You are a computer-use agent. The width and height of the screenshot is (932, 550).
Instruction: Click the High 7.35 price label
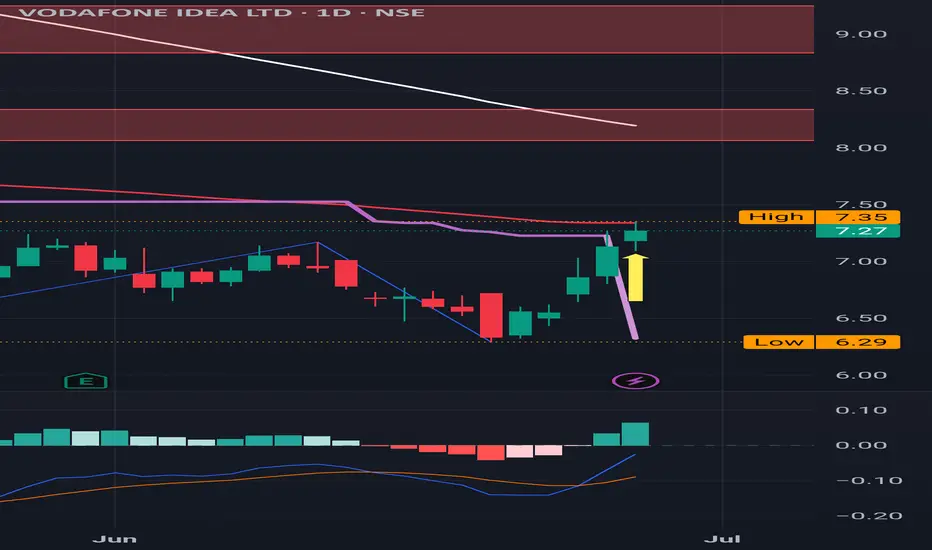coord(819,217)
